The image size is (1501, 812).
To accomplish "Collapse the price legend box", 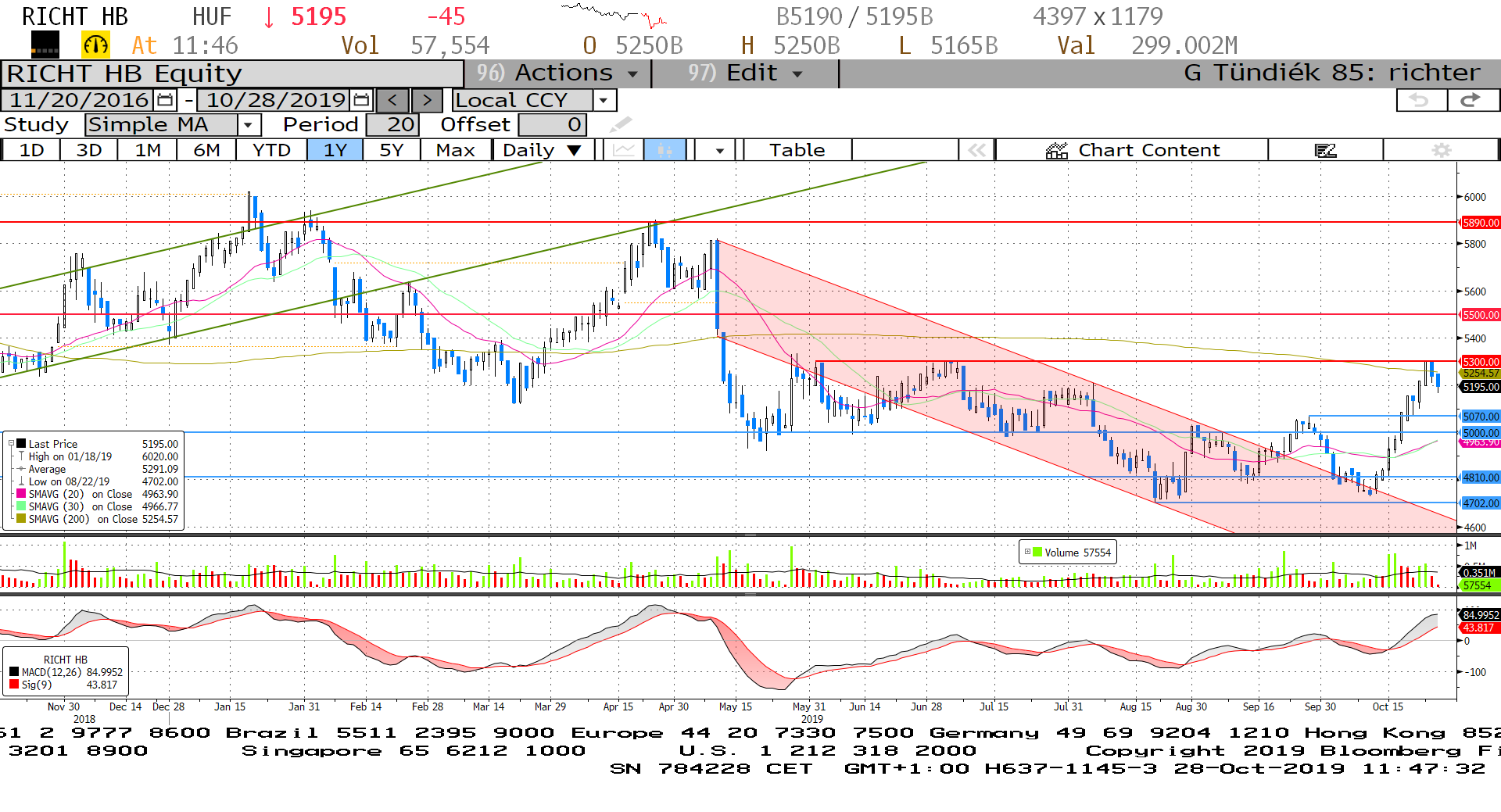I will (11, 443).
